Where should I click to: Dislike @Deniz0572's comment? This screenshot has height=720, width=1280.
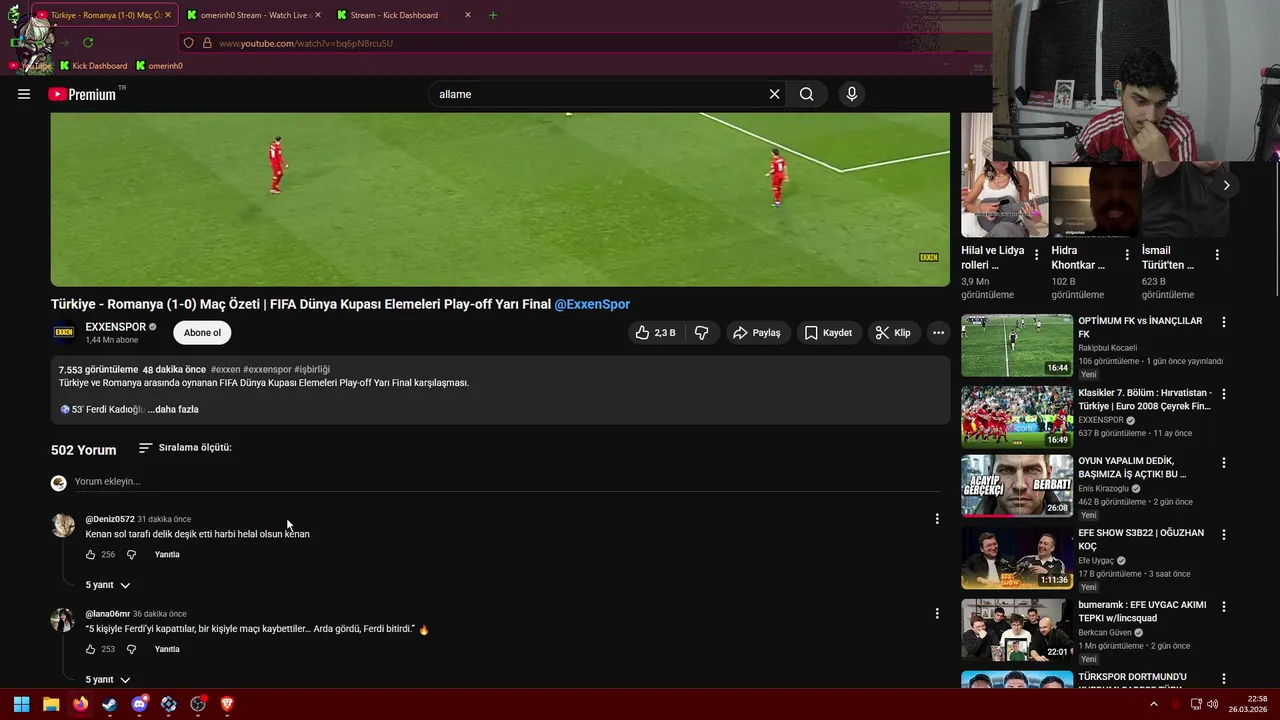[x=131, y=555]
